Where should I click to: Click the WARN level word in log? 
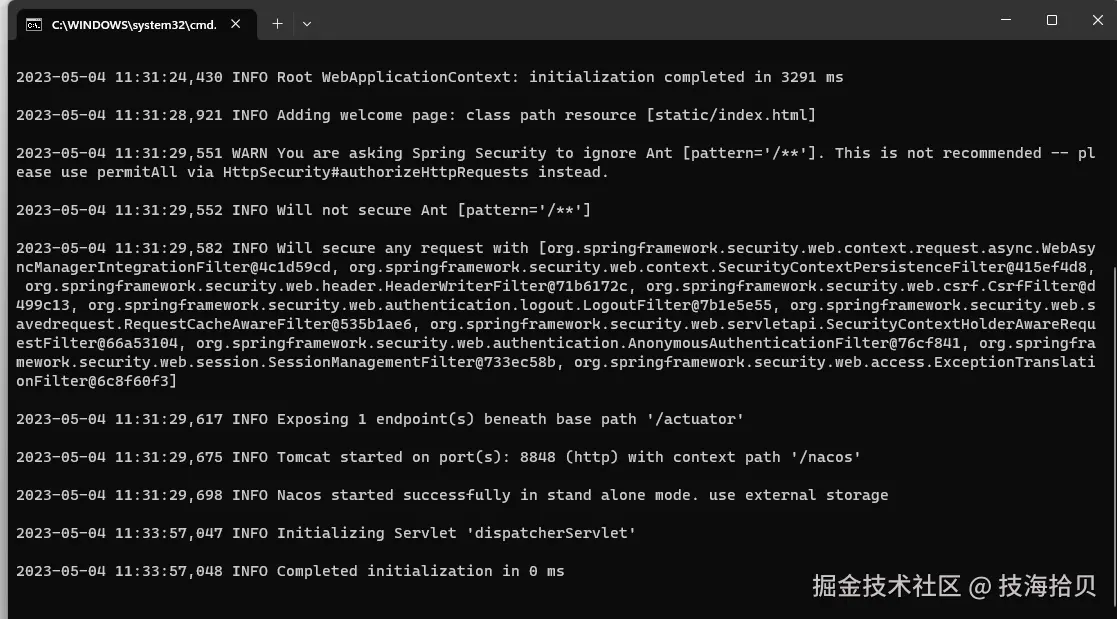[x=249, y=153]
